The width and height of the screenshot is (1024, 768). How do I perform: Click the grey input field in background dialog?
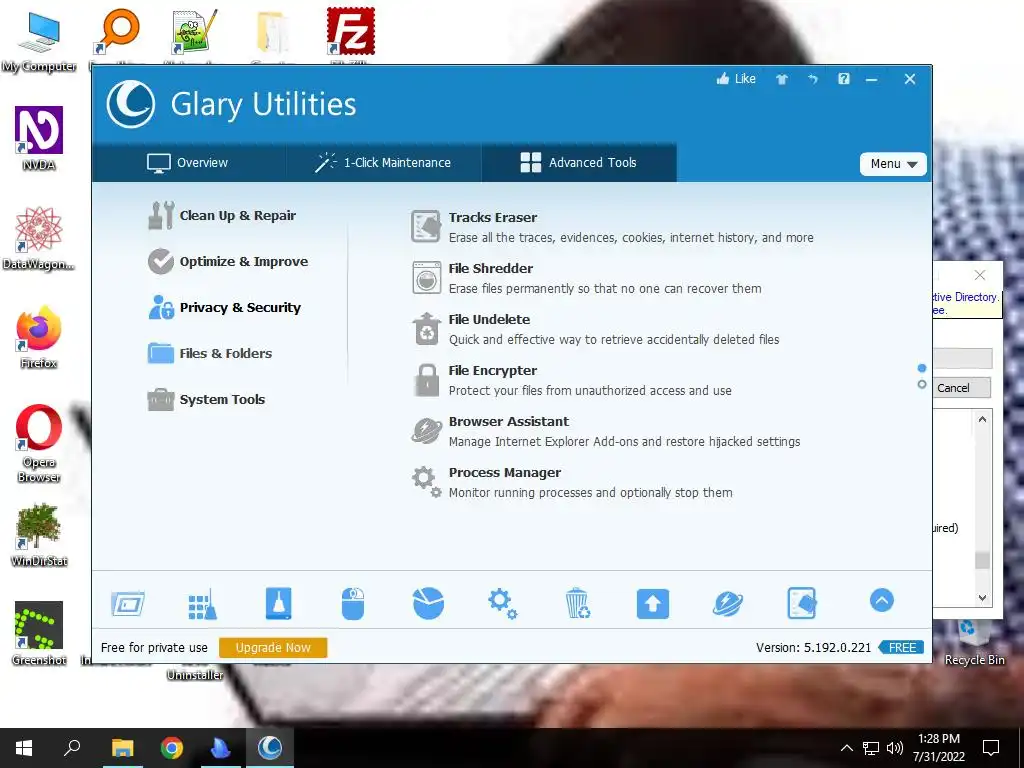962,358
